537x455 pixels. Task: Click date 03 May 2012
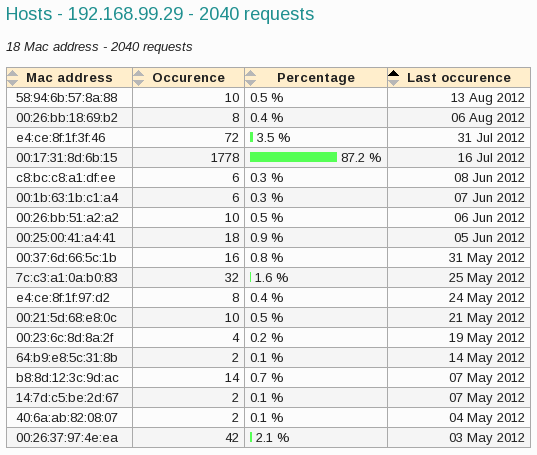487,438
